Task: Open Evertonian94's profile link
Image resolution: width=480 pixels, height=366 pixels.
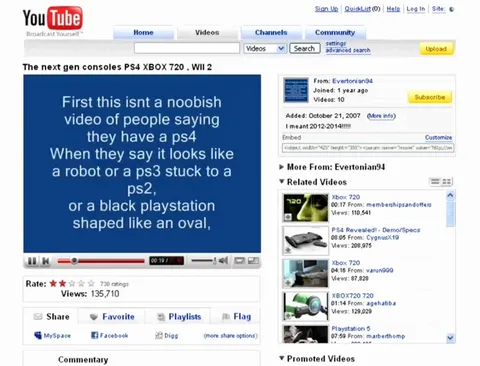Action: [352, 81]
